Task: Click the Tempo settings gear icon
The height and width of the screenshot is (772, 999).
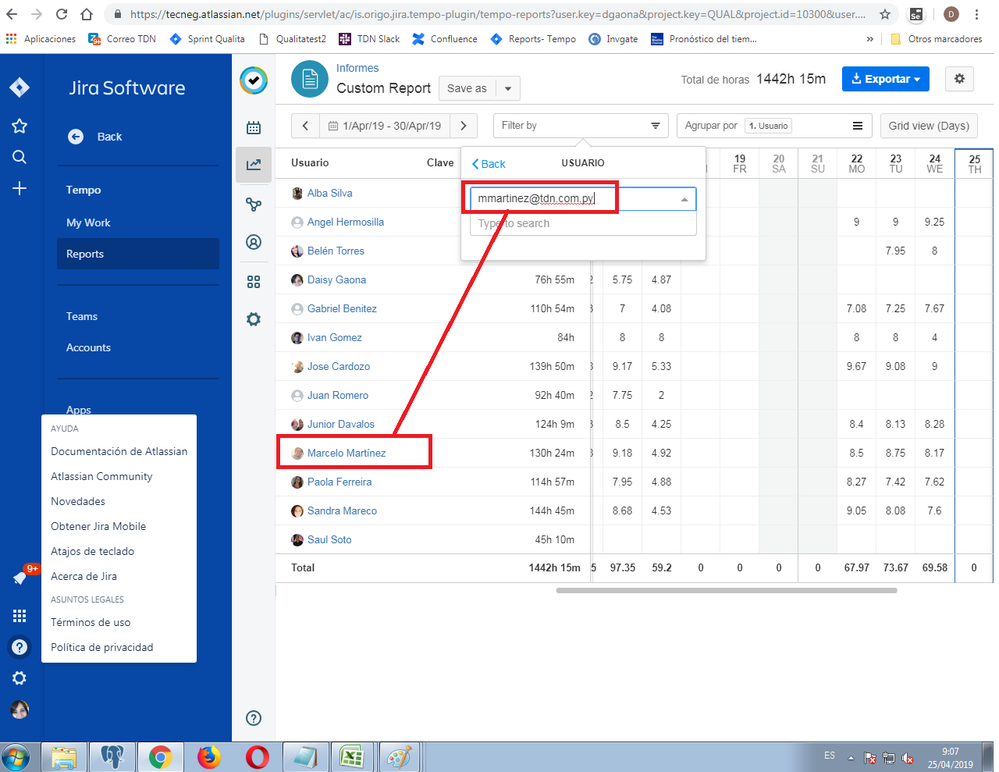Action: pos(254,319)
